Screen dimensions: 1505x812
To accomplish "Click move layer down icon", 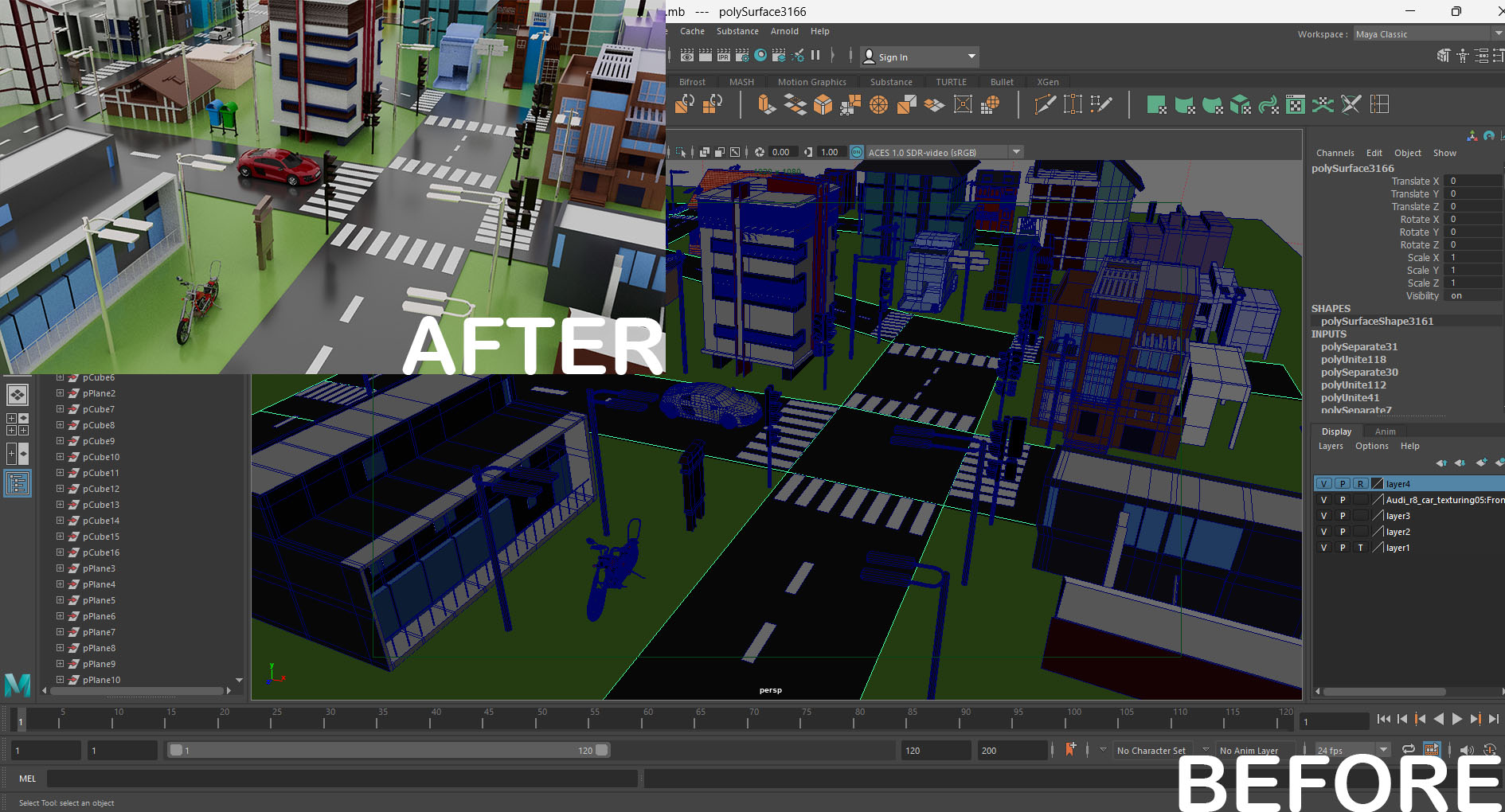I will [1460, 463].
